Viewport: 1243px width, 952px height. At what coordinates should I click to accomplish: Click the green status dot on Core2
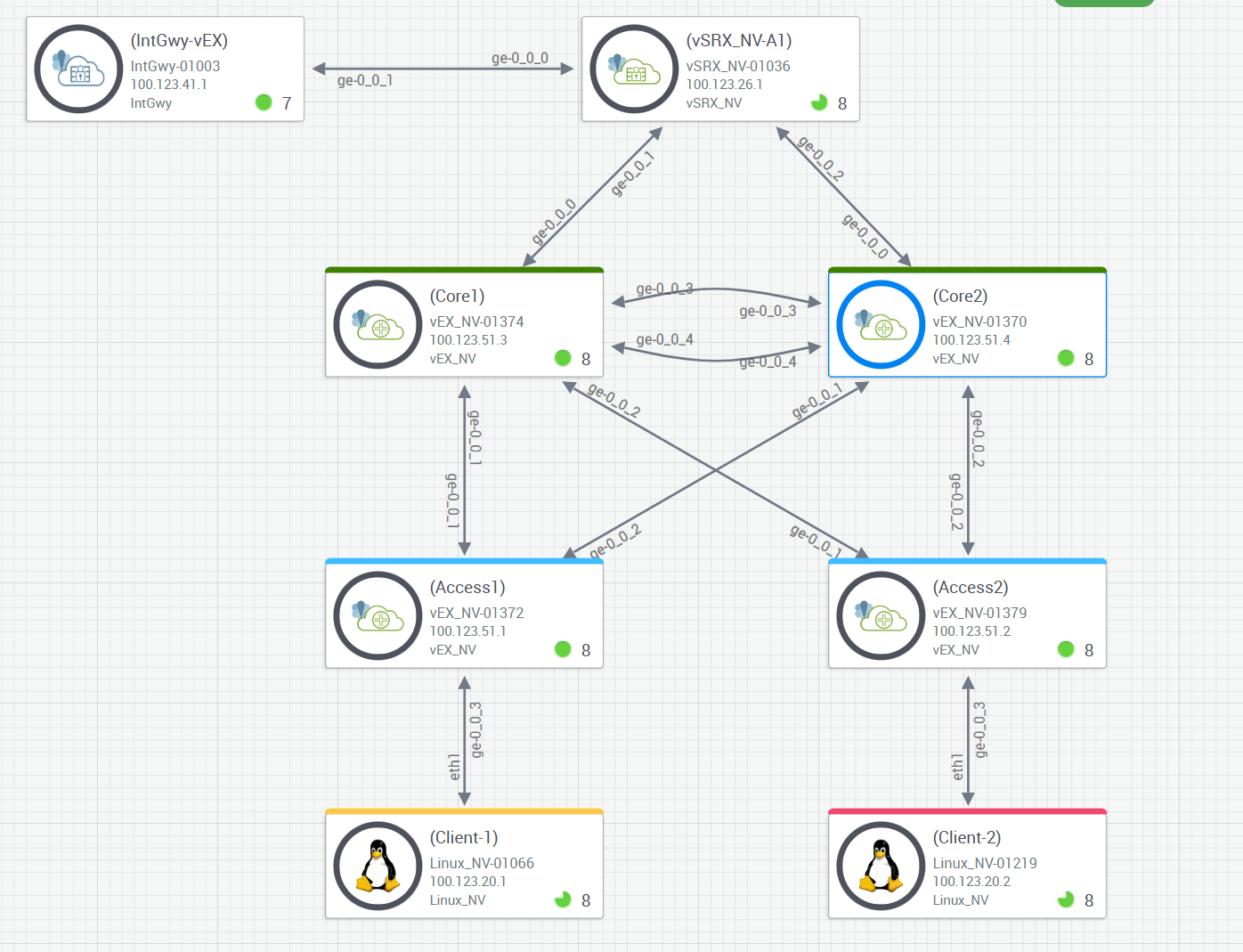tap(1066, 358)
